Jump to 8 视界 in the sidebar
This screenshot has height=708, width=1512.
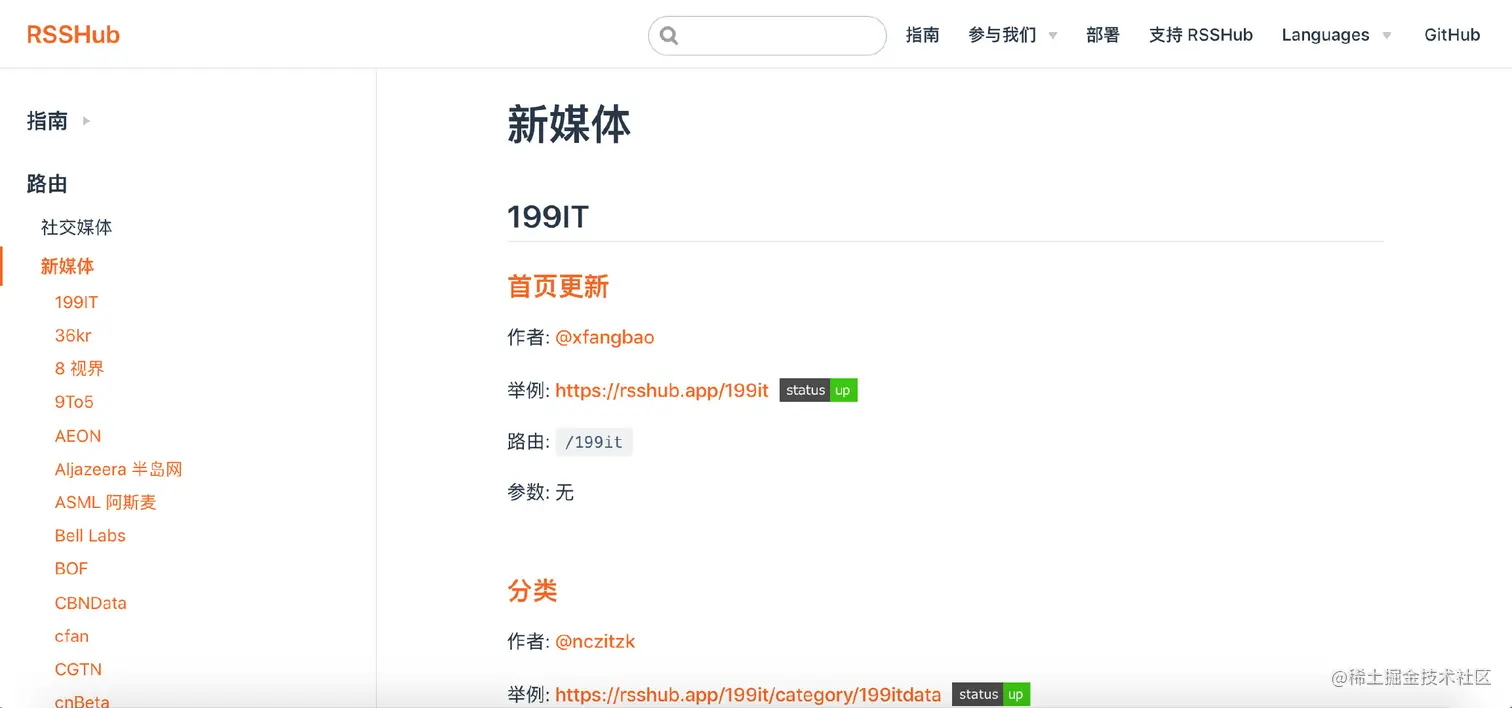(x=79, y=368)
